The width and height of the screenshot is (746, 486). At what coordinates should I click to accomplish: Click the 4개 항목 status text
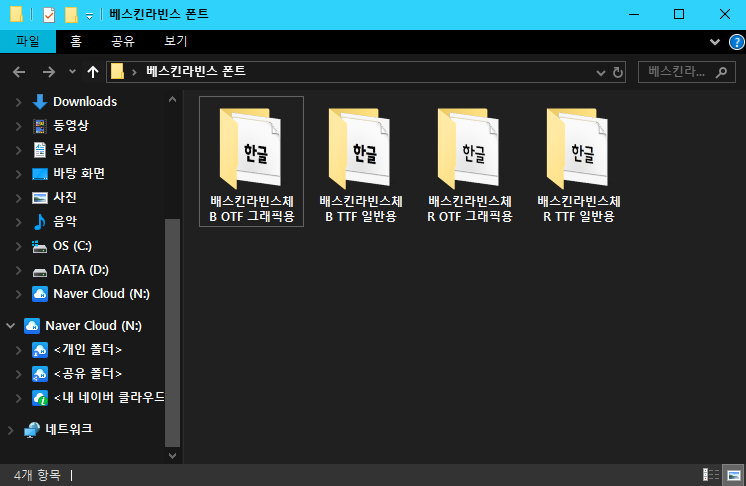pyautogui.click(x=37, y=475)
